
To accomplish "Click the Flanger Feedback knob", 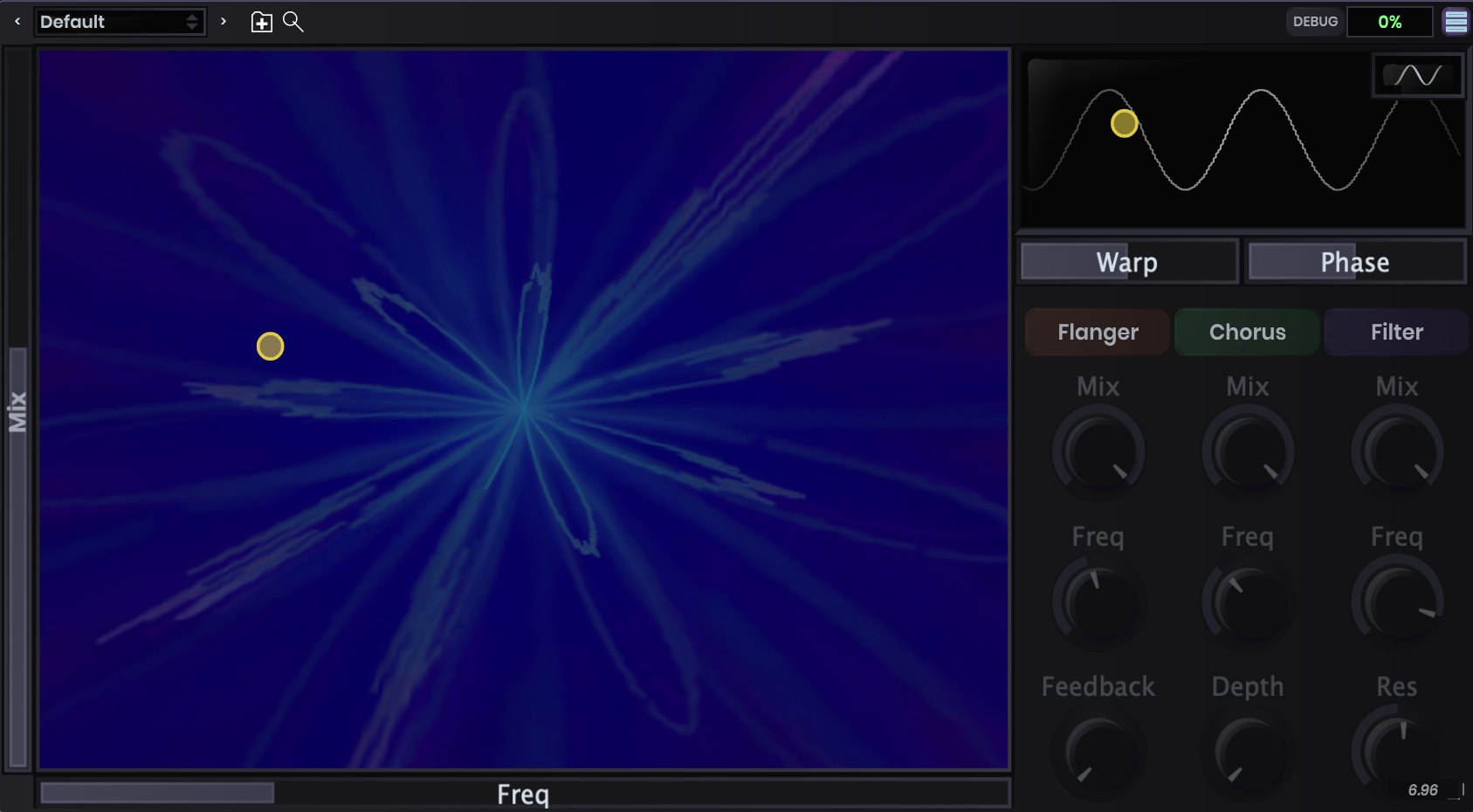I will [1098, 753].
